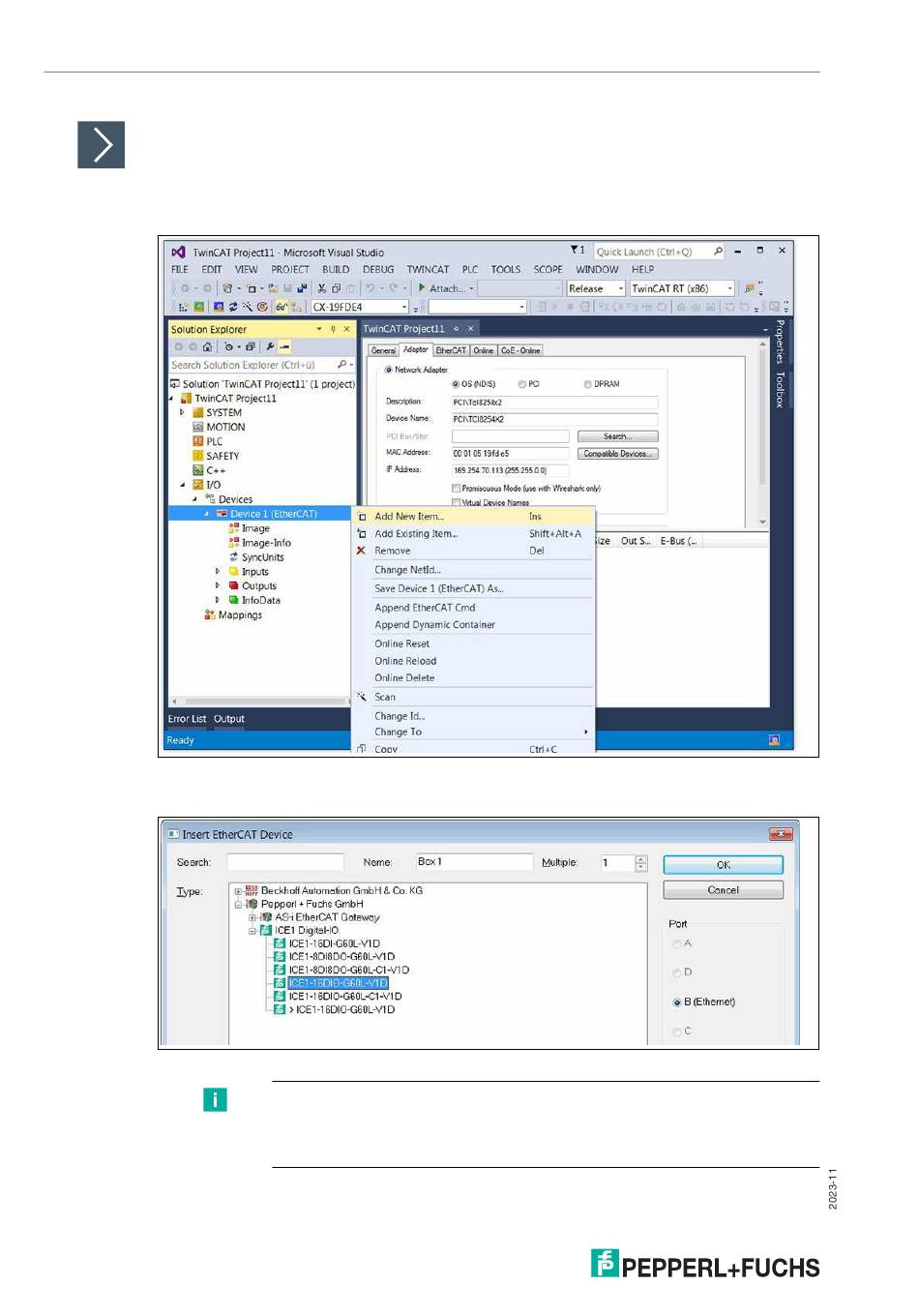Select port D radio button
This screenshot has height=1316, width=919.
tap(677, 972)
